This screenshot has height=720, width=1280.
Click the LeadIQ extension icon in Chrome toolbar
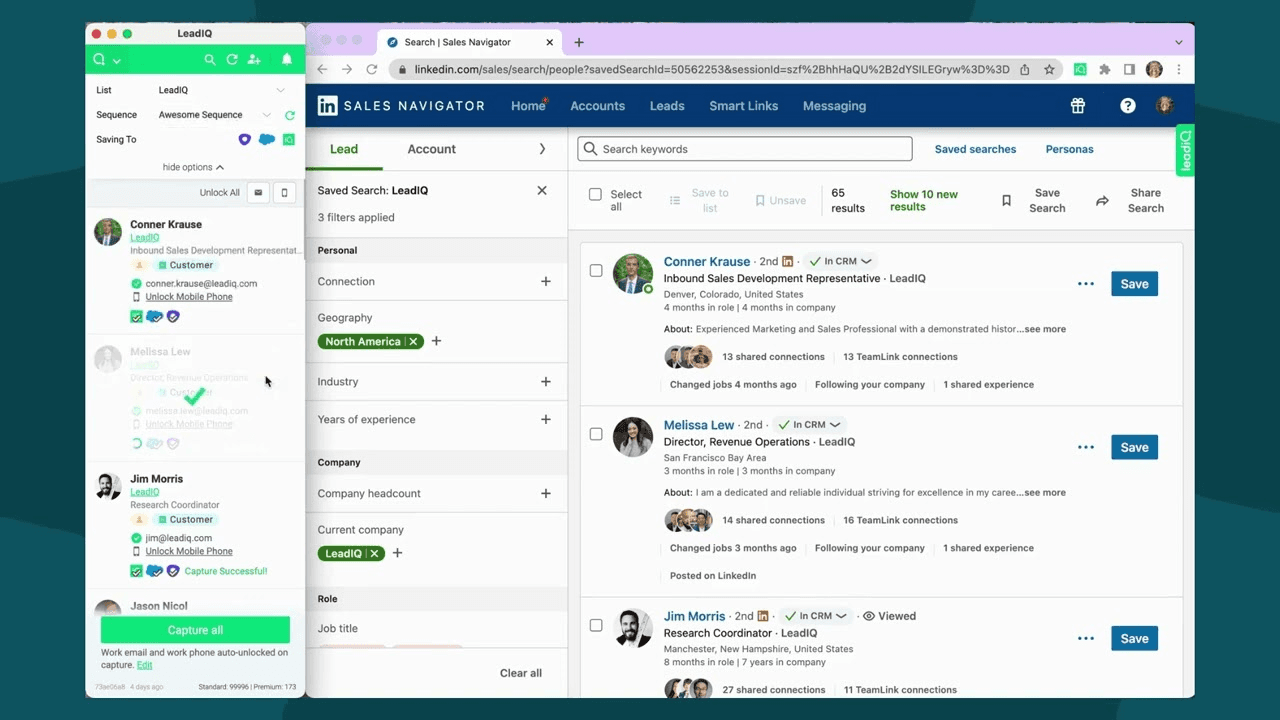(1080, 70)
